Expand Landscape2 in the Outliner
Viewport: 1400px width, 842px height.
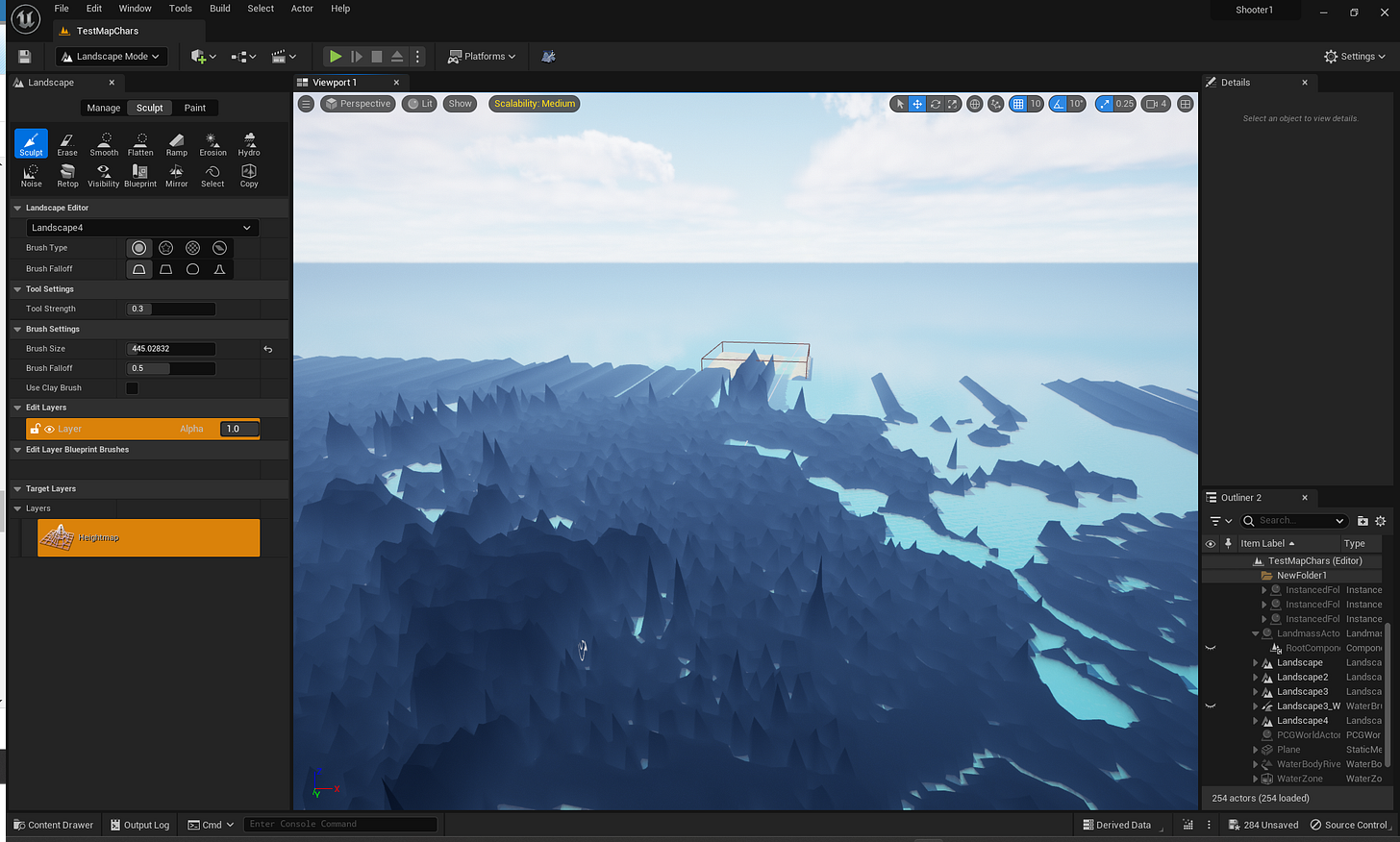click(x=1256, y=678)
